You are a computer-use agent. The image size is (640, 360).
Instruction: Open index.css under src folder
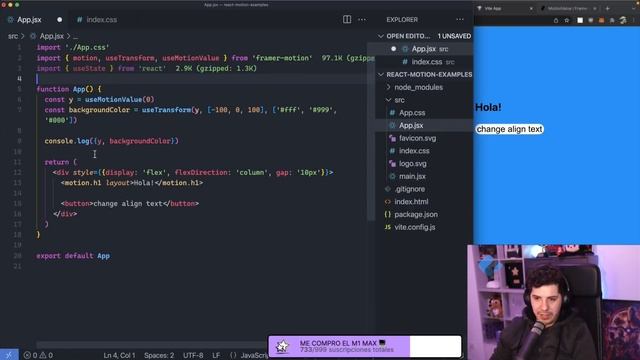tap(414, 151)
